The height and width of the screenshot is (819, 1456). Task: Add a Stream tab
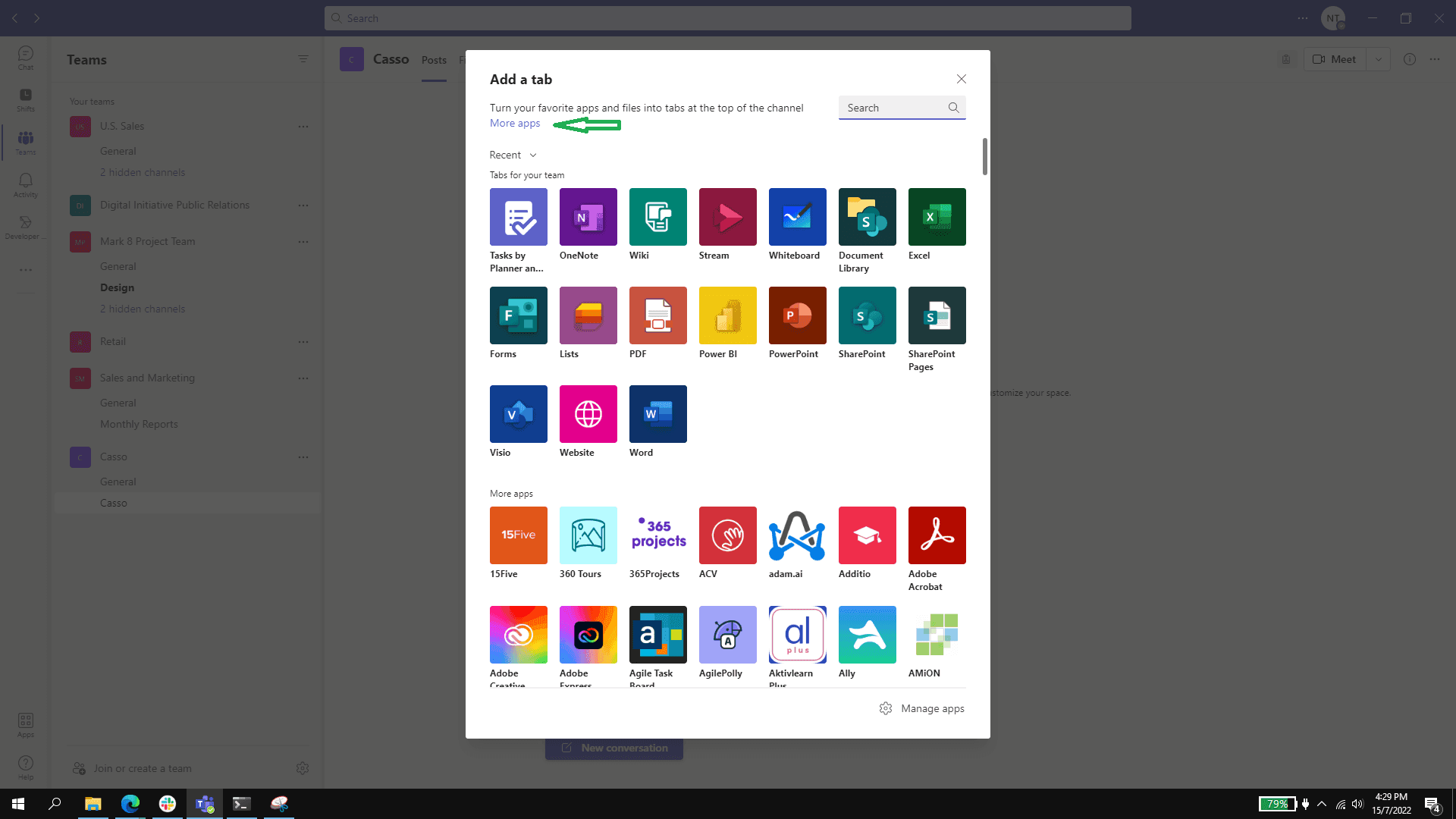point(728,217)
